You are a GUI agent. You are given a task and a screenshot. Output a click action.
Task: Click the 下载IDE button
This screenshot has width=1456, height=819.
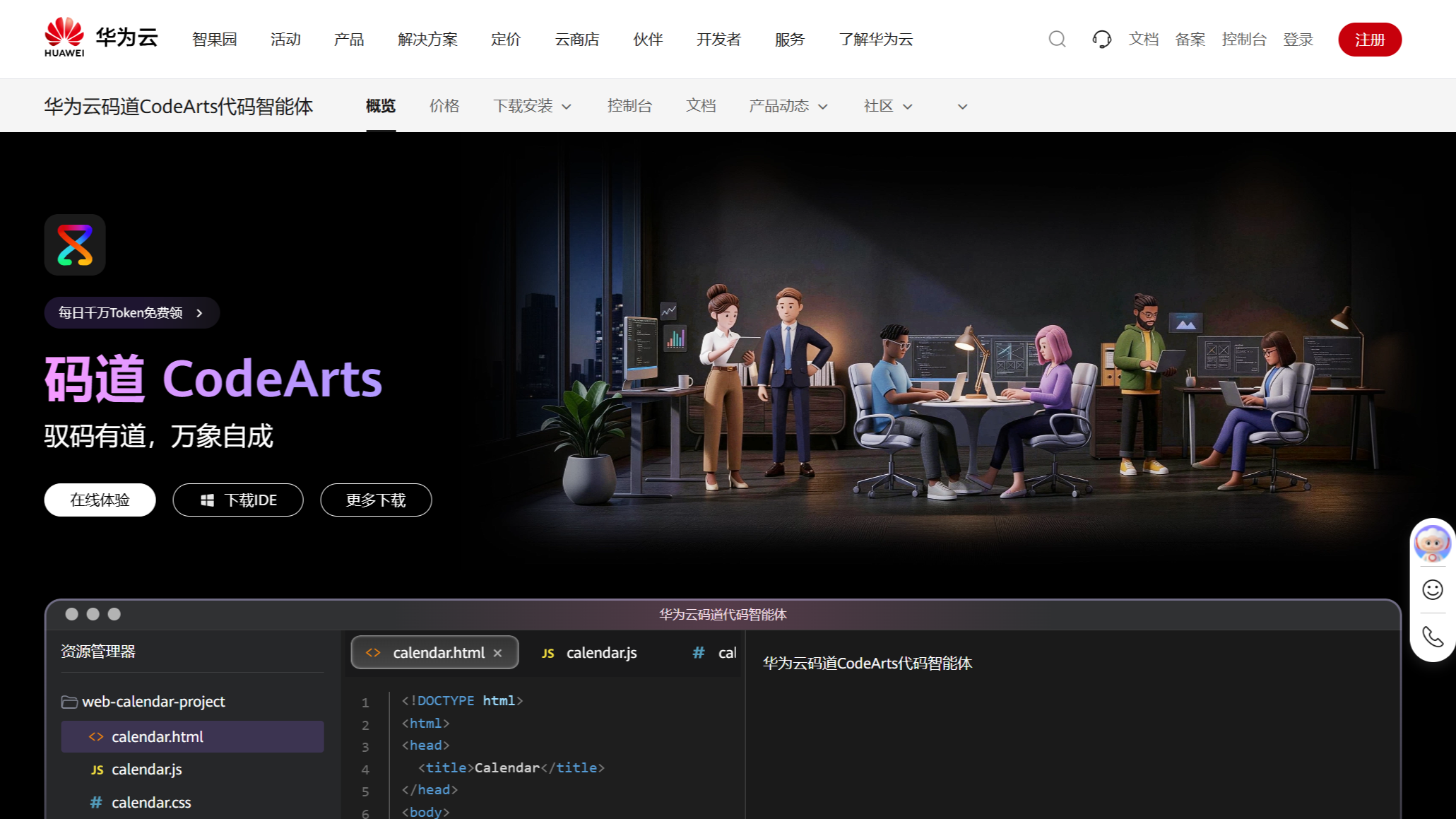click(238, 500)
